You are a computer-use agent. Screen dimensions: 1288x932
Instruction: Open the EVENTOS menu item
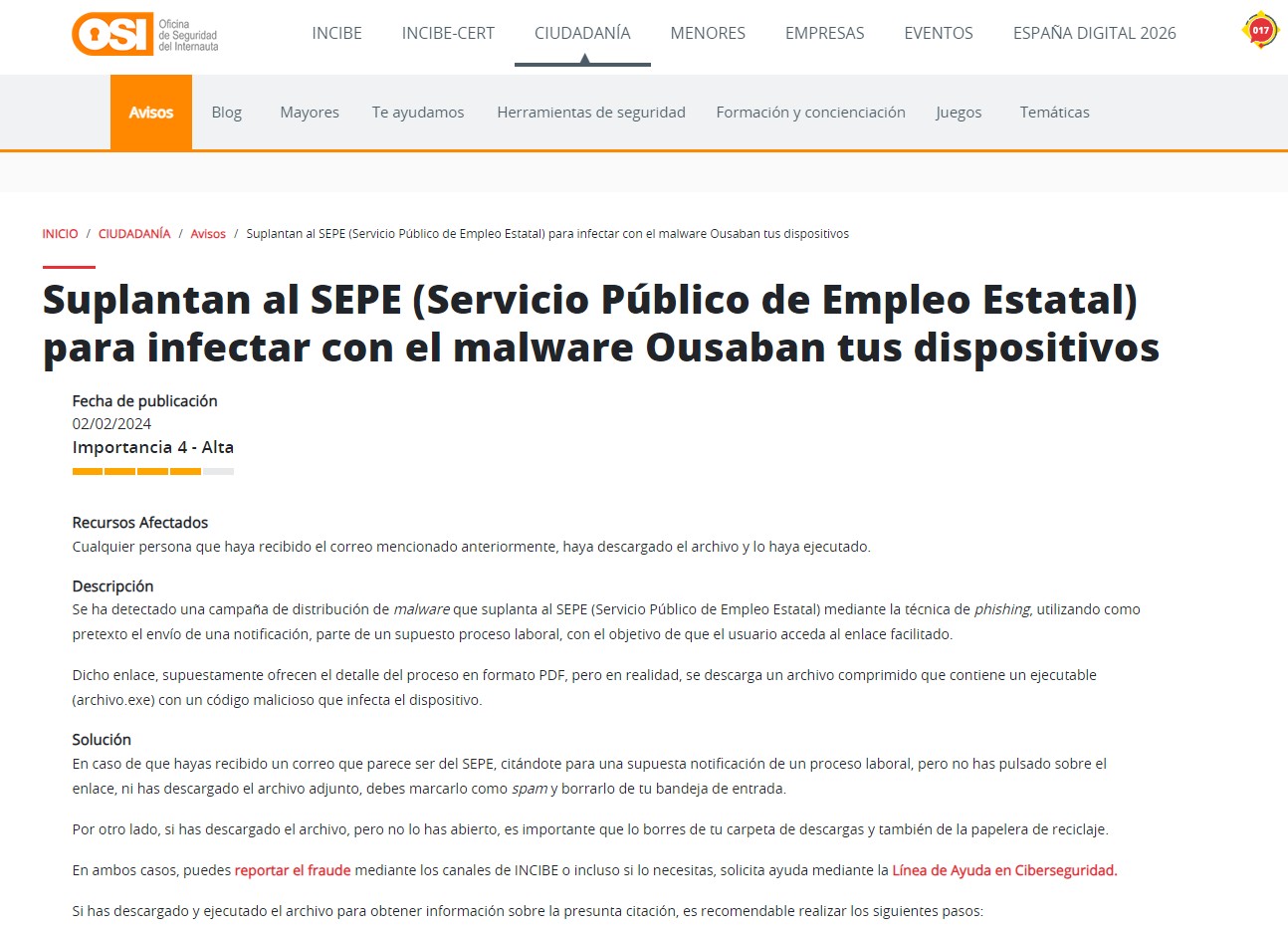coord(939,33)
